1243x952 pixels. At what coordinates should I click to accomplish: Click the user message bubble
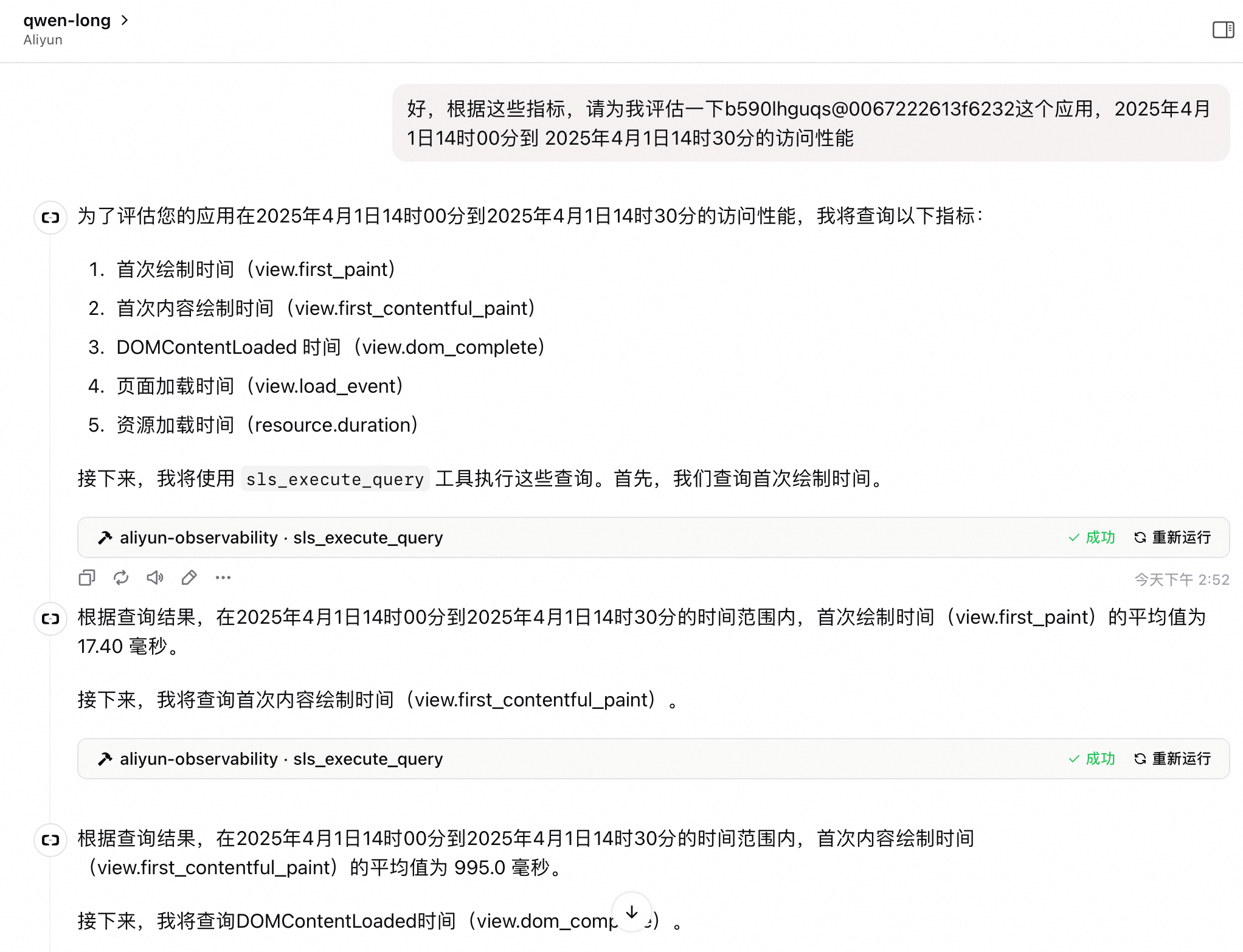pyautogui.click(x=810, y=123)
